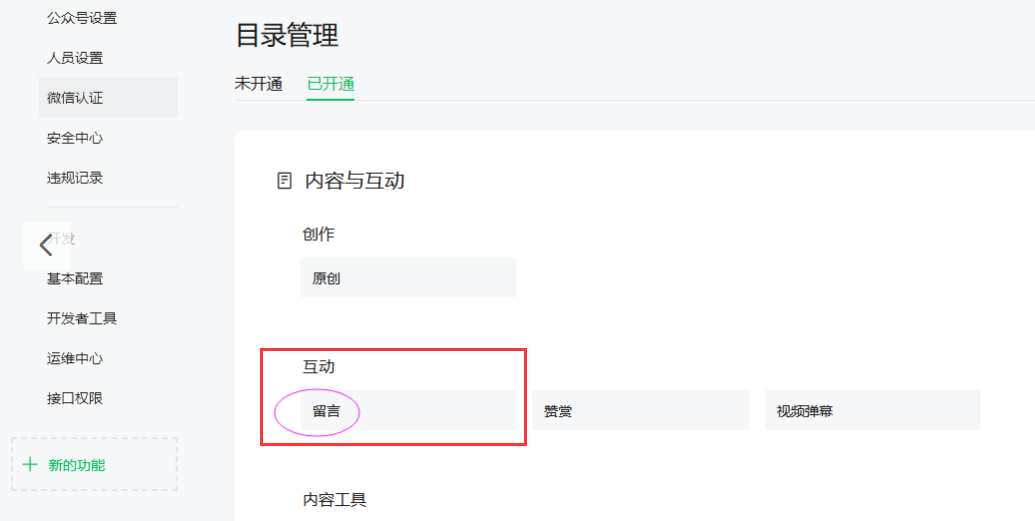Open the 原创 feature card
The width and height of the screenshot is (1035, 521).
pos(408,278)
